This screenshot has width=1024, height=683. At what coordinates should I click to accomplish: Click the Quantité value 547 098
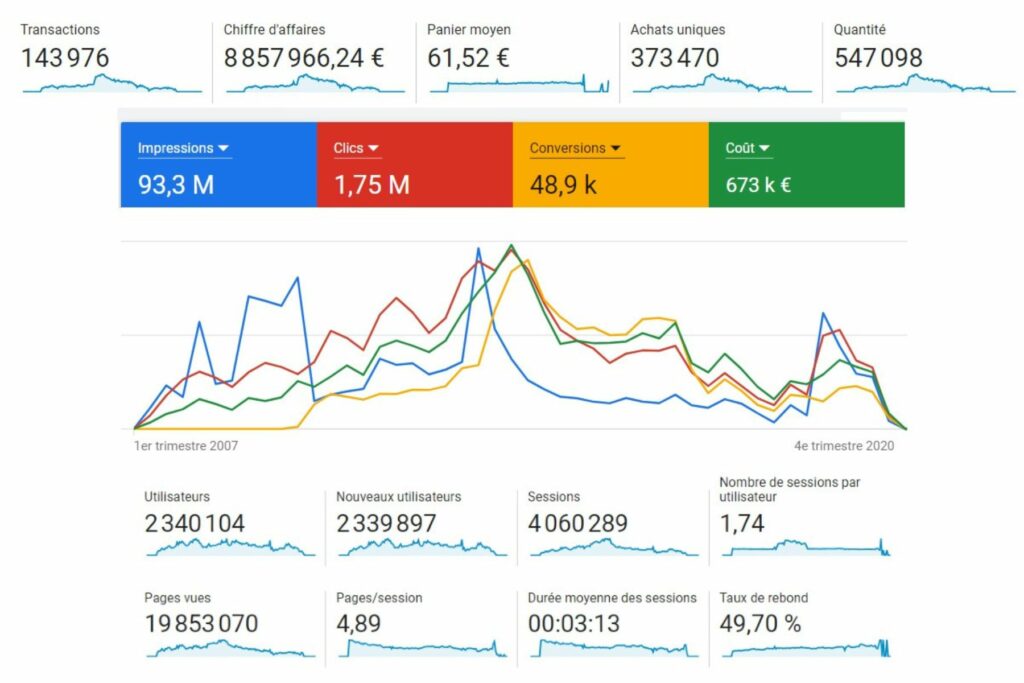(878, 58)
